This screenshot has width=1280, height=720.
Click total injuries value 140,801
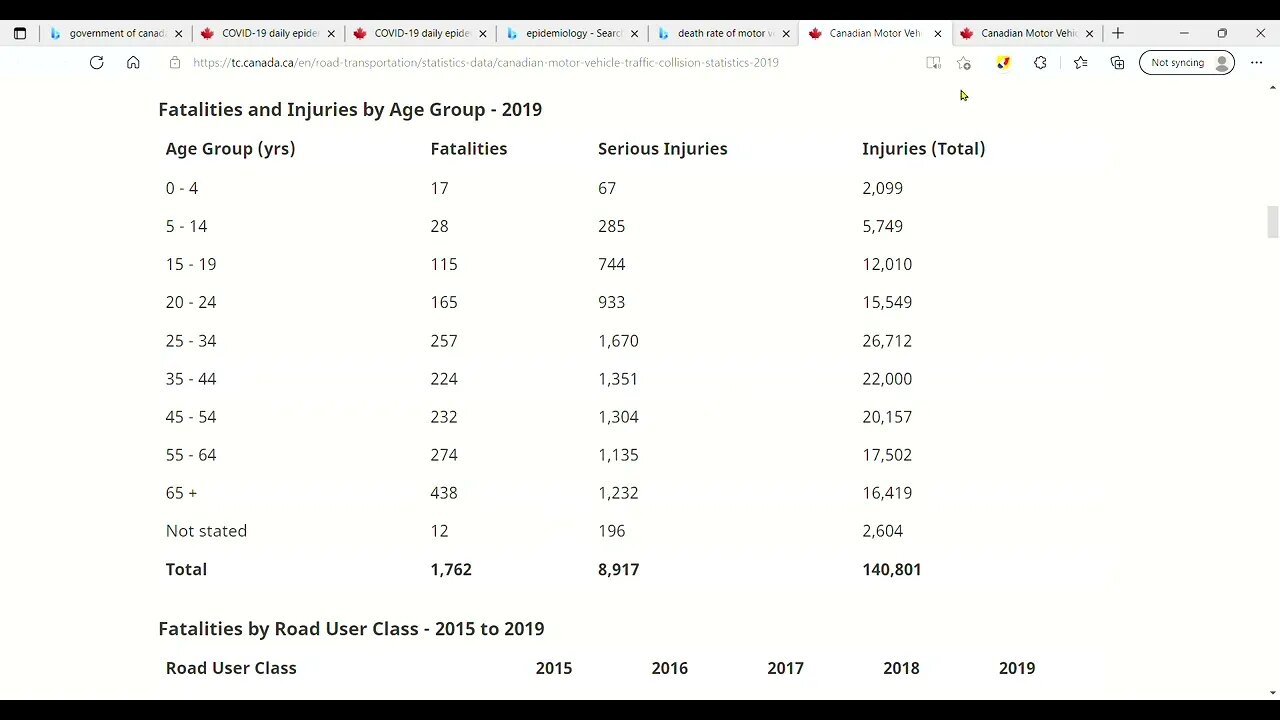(892, 569)
